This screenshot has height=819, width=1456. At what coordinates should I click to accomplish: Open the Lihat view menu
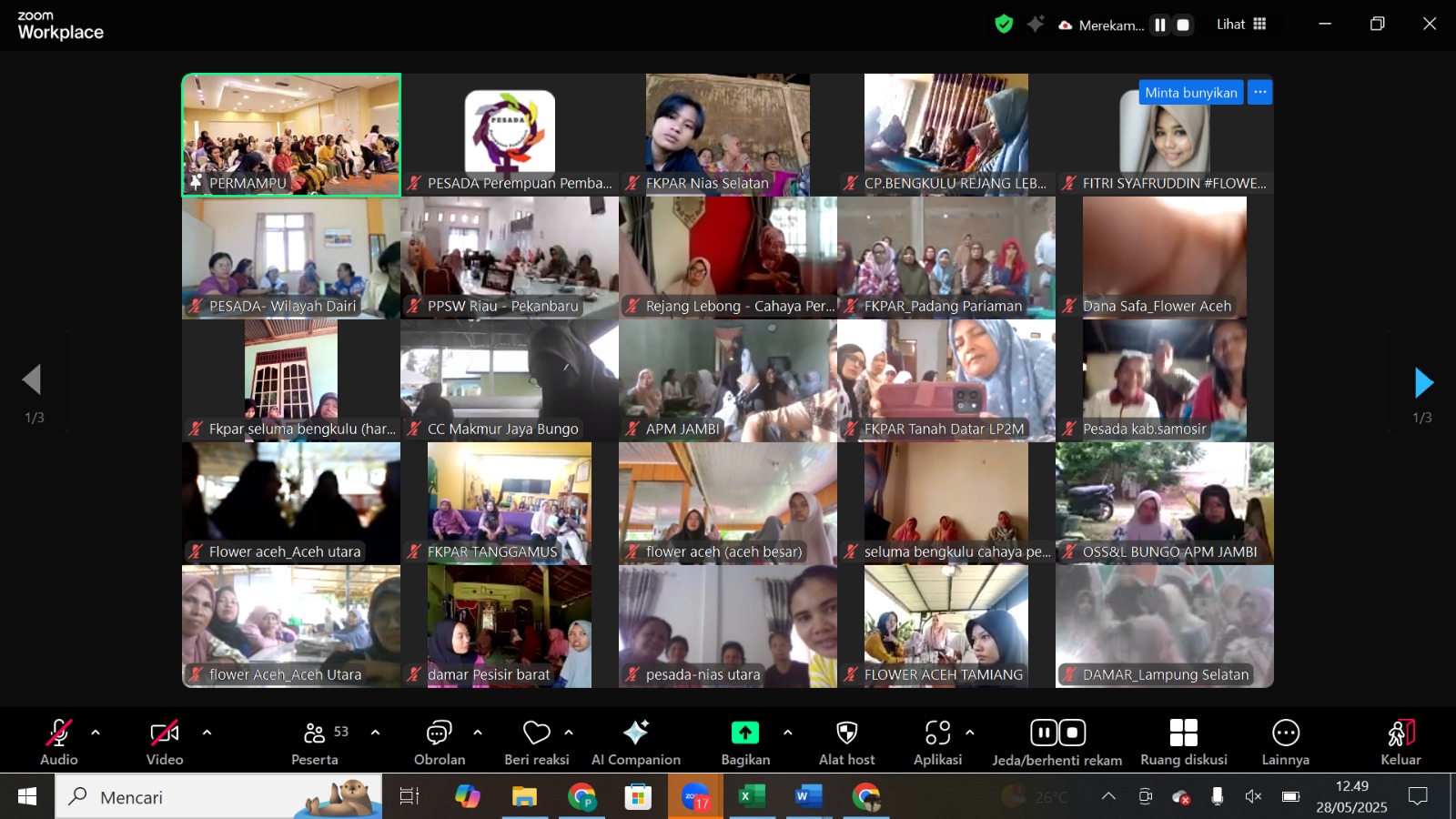1241,25
